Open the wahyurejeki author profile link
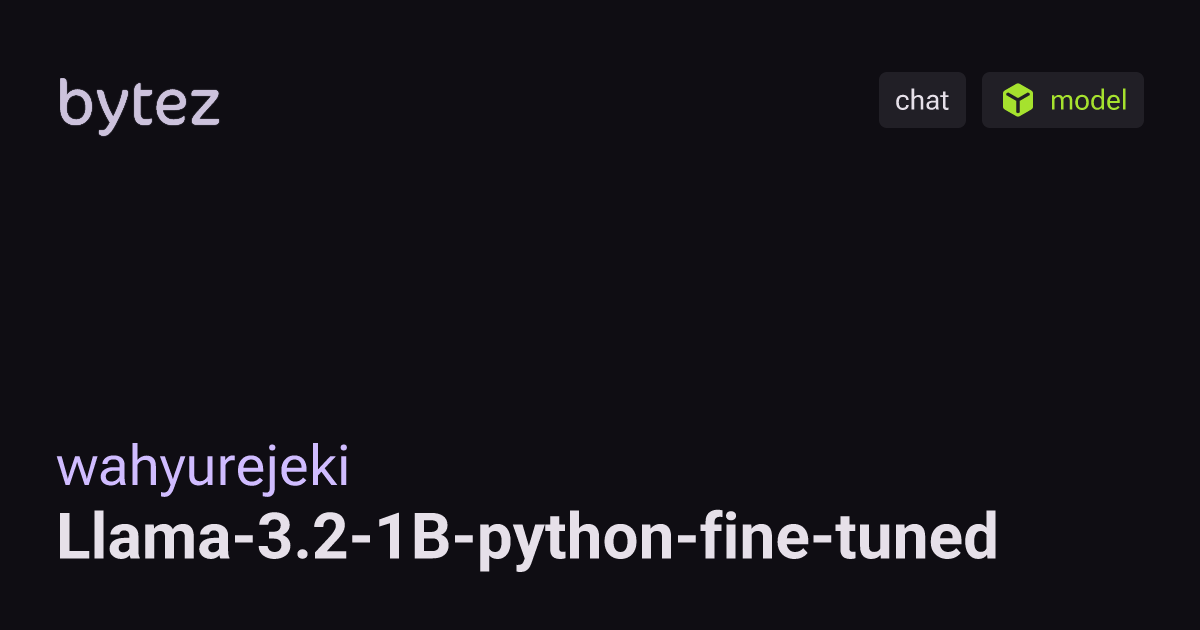This screenshot has width=1200, height=630. click(204, 469)
